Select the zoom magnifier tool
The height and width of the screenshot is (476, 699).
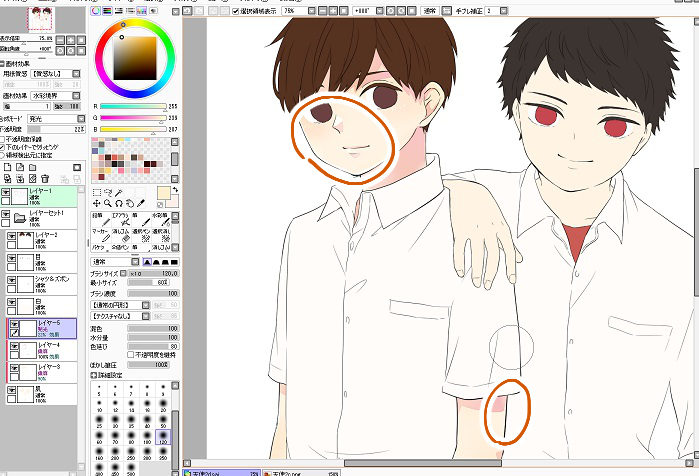[107, 203]
